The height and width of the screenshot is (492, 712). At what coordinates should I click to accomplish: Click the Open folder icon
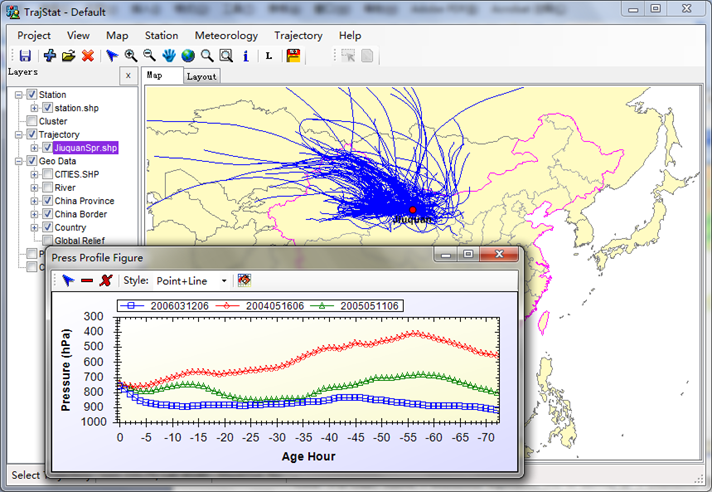point(68,56)
